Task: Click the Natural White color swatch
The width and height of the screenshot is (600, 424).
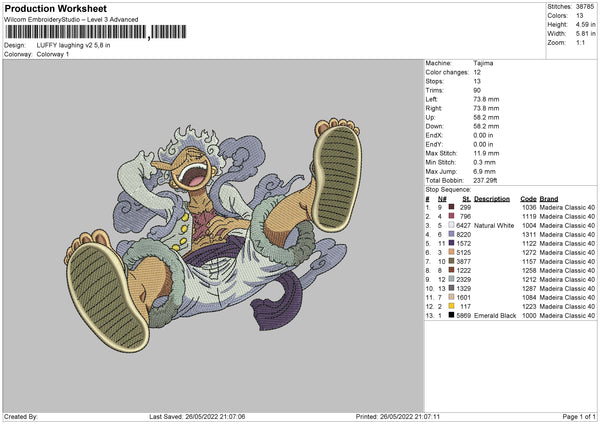Action: click(451, 225)
